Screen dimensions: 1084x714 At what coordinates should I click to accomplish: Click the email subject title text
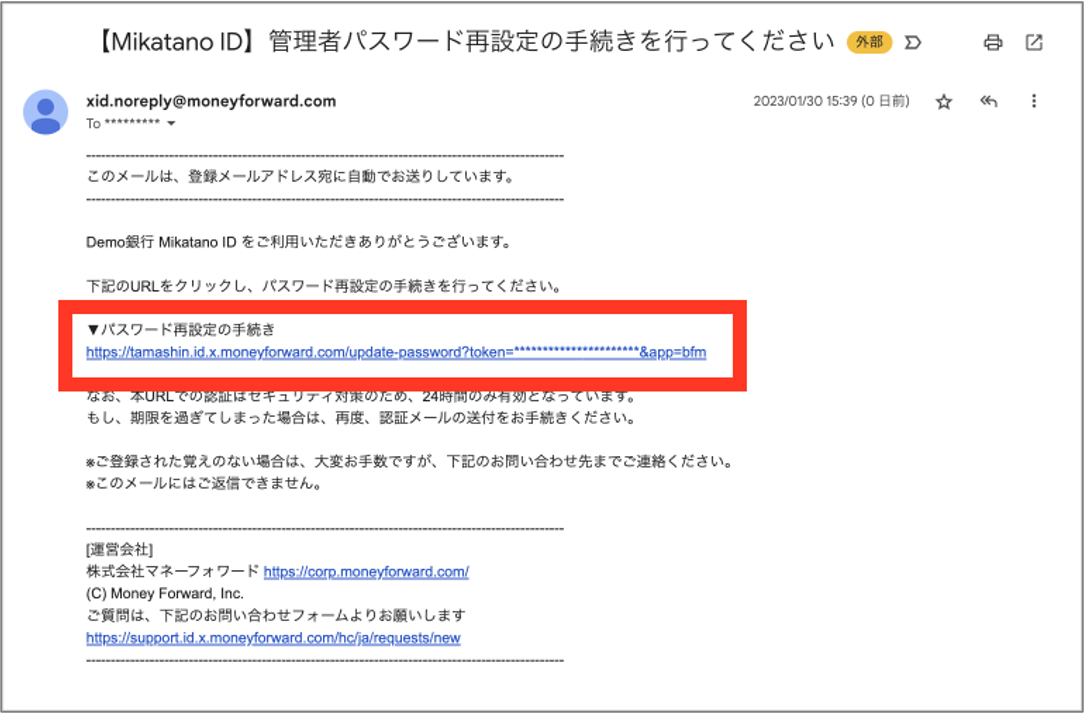pos(463,43)
